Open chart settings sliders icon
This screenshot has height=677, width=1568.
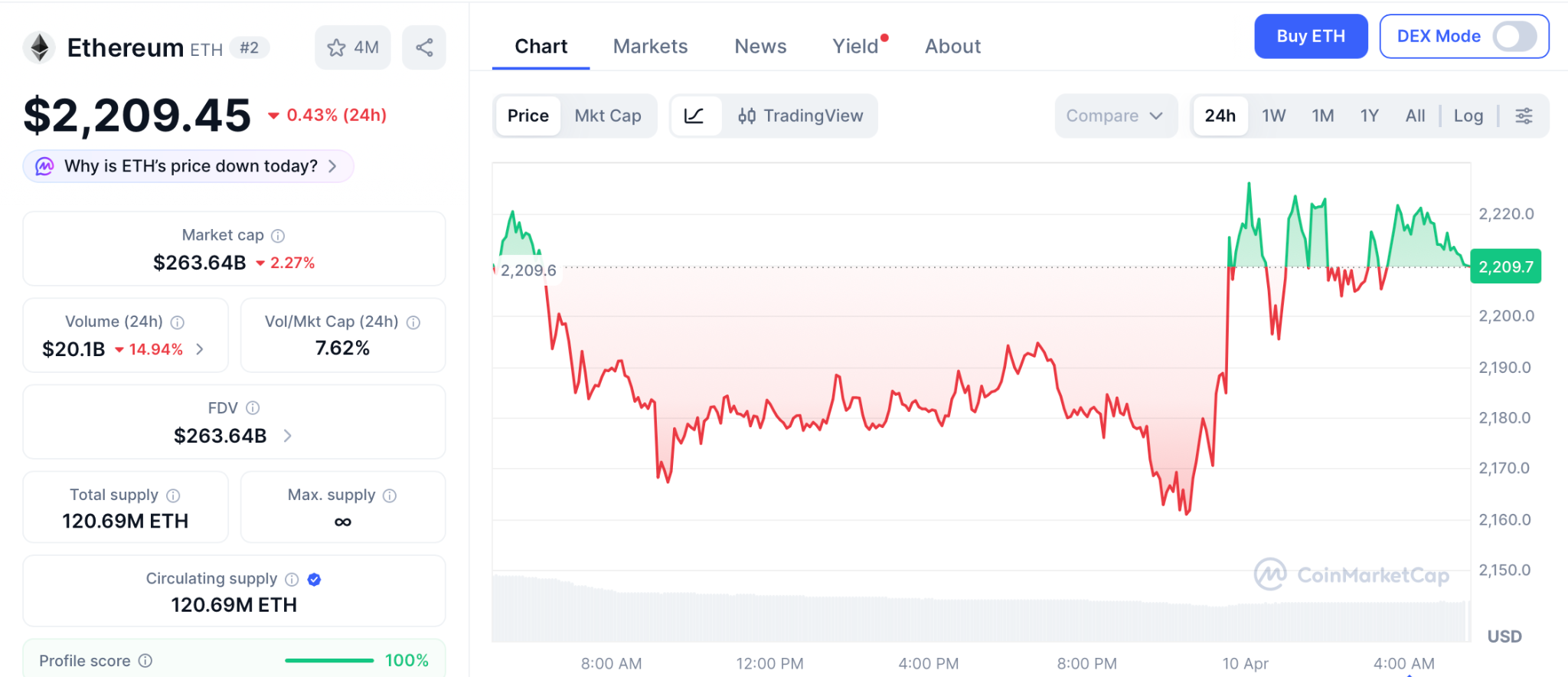(x=1524, y=116)
